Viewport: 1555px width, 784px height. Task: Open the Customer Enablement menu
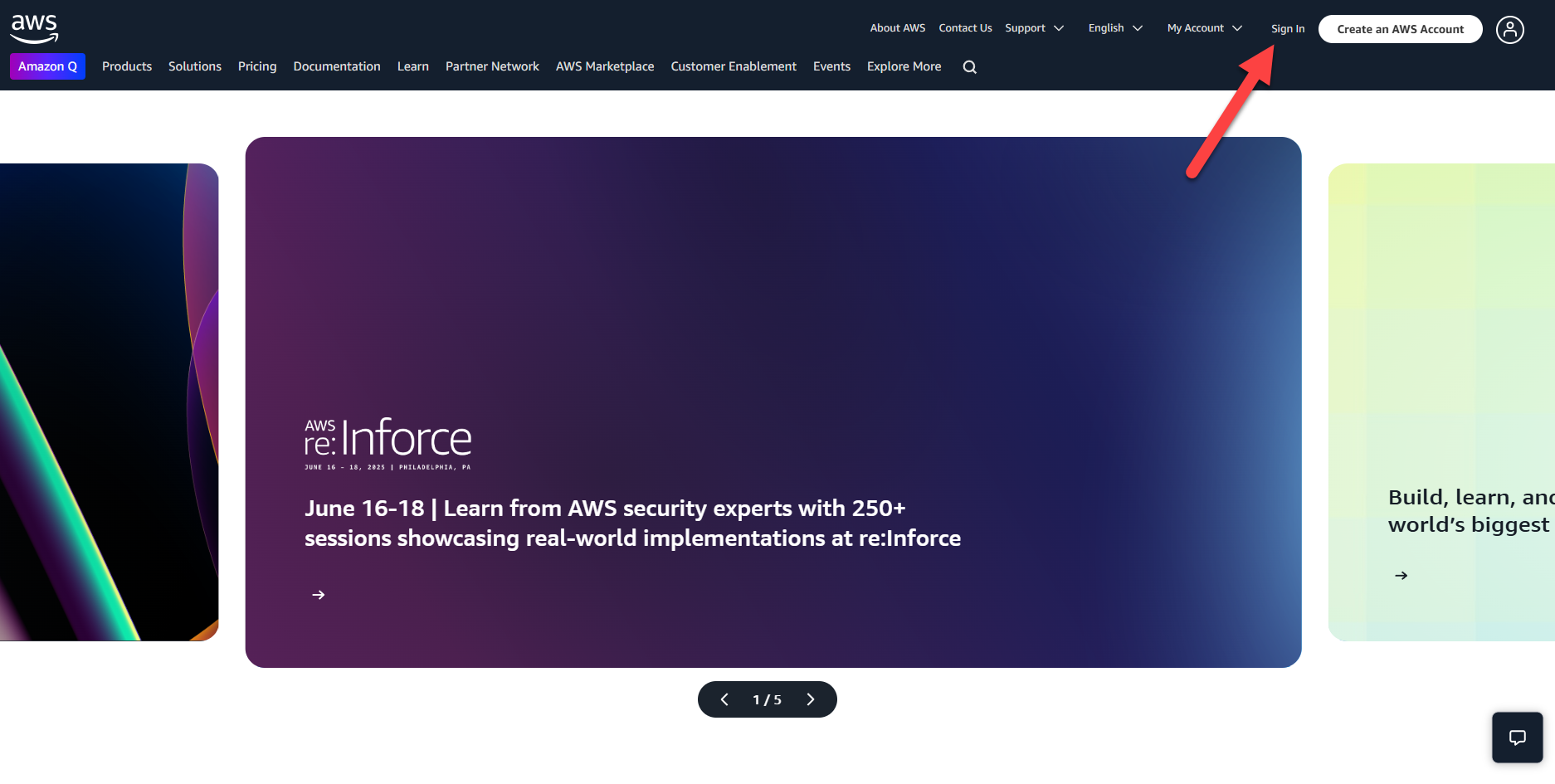point(734,66)
